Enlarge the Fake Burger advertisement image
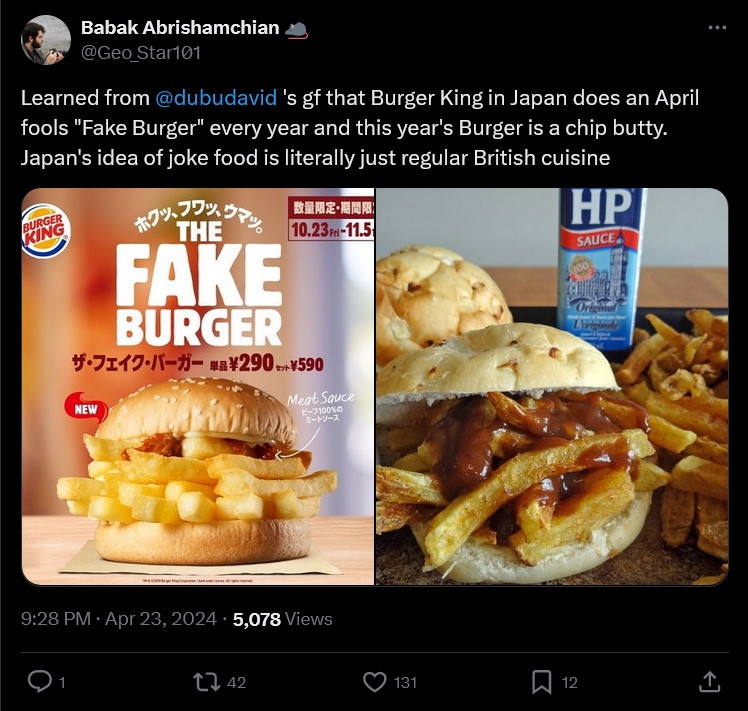 click(198, 386)
